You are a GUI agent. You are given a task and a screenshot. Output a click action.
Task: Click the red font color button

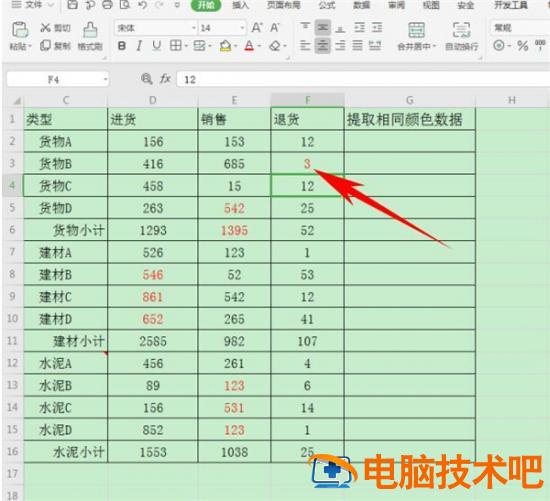pyautogui.click(x=249, y=46)
